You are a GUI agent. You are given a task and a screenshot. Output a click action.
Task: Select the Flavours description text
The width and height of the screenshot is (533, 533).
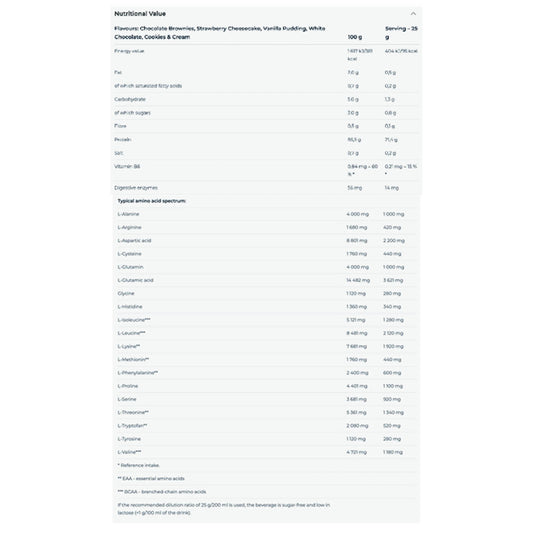[220, 33]
